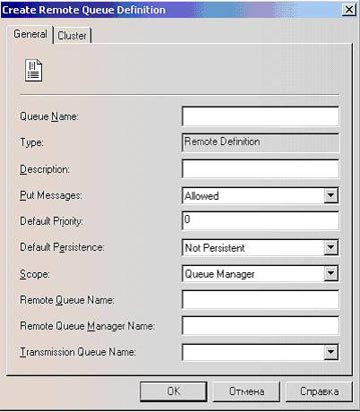360x412 pixels.
Task: Click the queue definition document icon
Action: coord(33,70)
